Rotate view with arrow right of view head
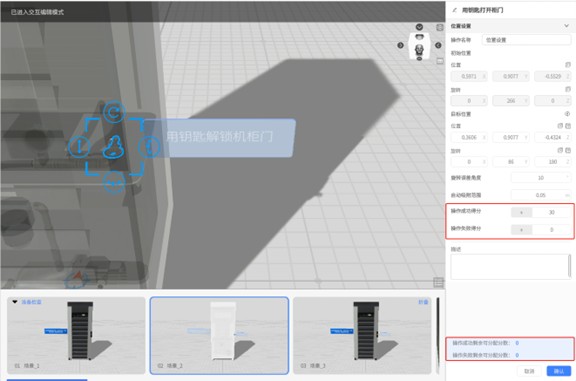576x381 pixels. coord(438,45)
